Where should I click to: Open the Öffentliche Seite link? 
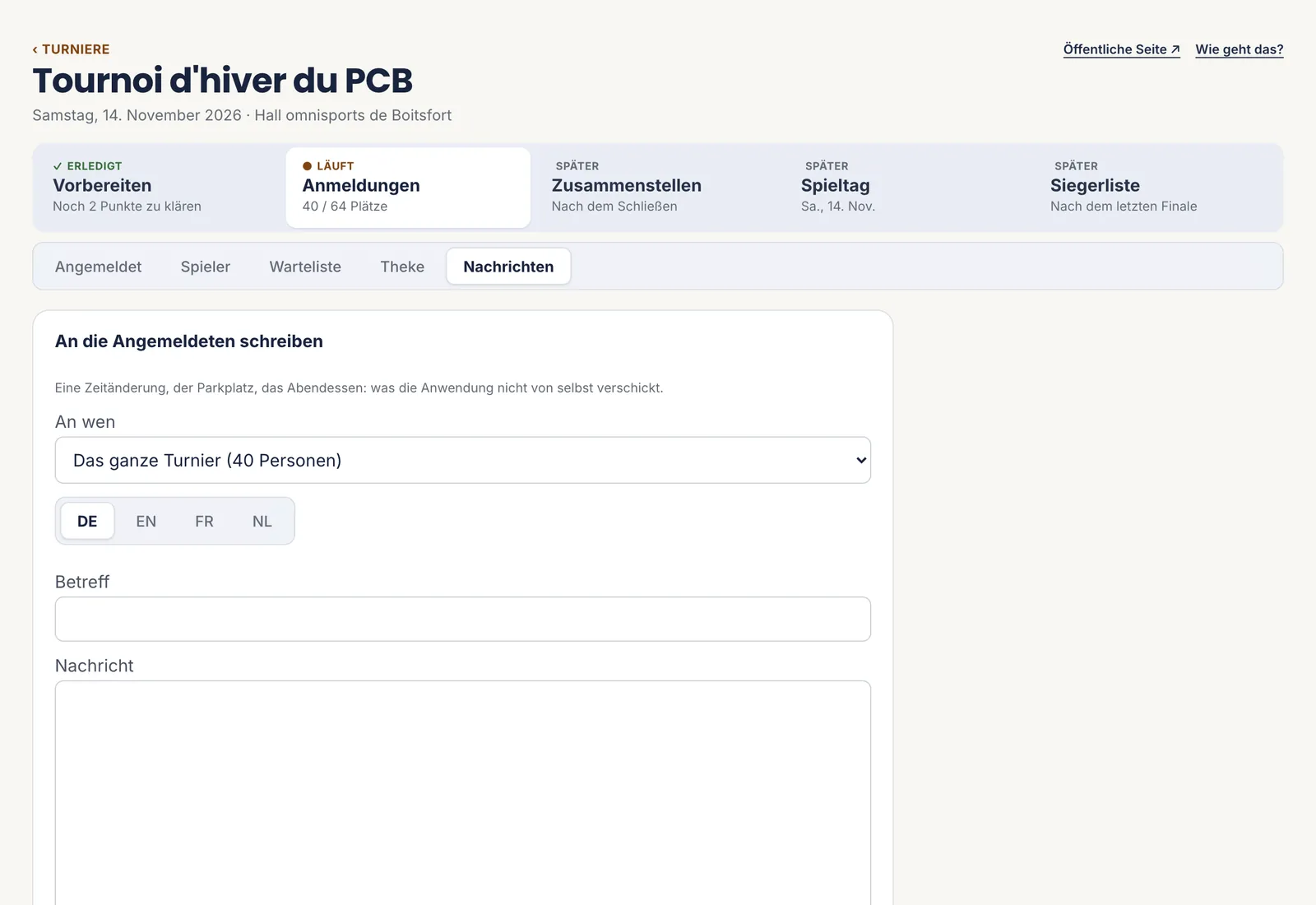1121,49
